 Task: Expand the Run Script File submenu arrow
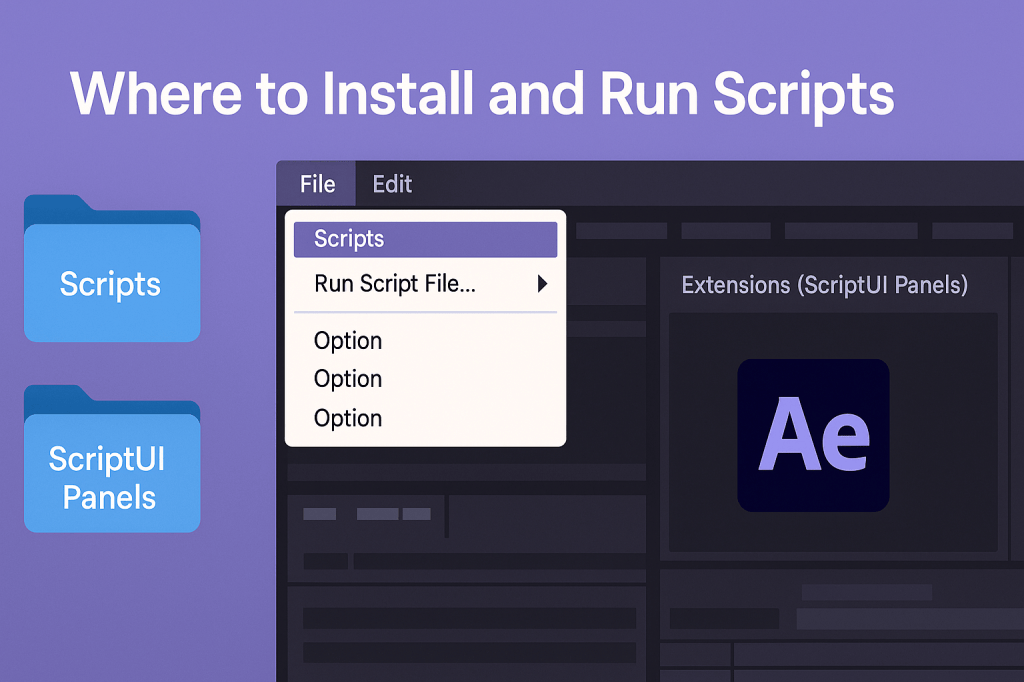pos(541,284)
